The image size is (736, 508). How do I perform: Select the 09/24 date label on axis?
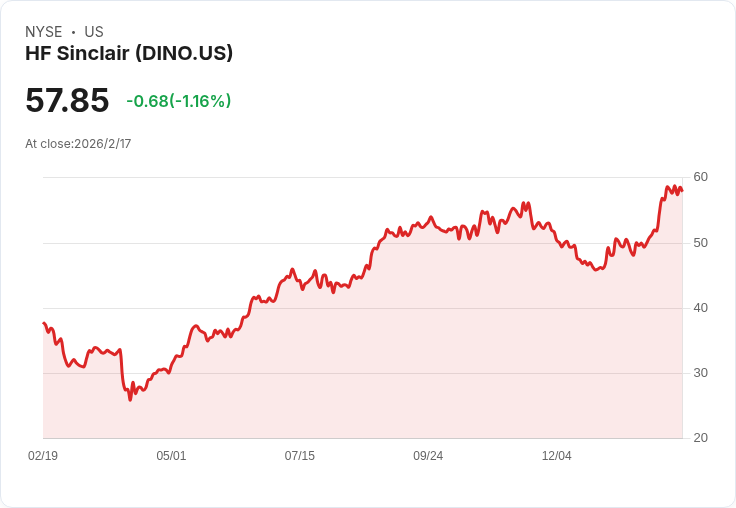coord(428,455)
